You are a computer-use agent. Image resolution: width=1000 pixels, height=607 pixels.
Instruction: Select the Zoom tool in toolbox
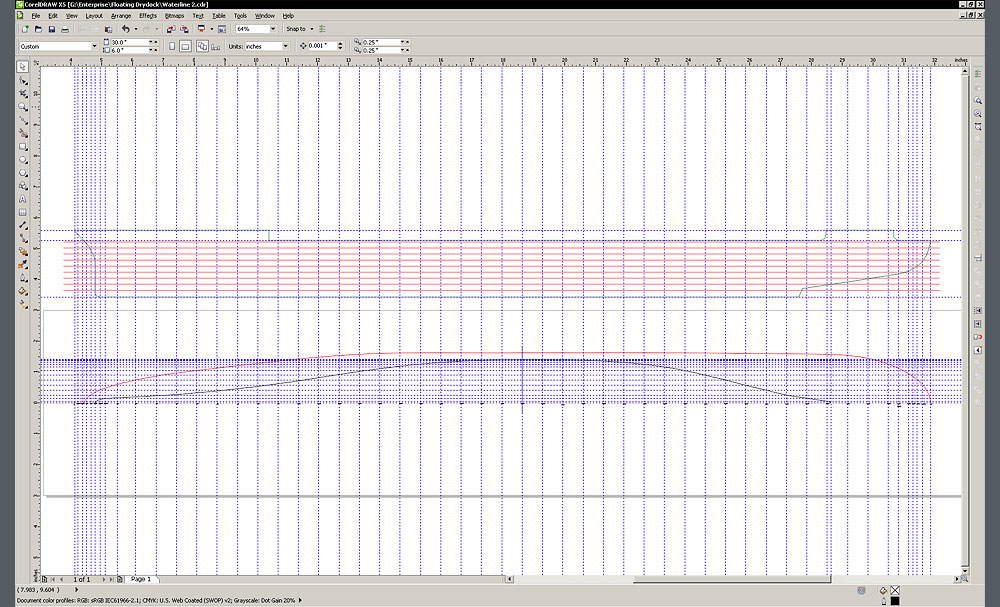click(x=23, y=106)
